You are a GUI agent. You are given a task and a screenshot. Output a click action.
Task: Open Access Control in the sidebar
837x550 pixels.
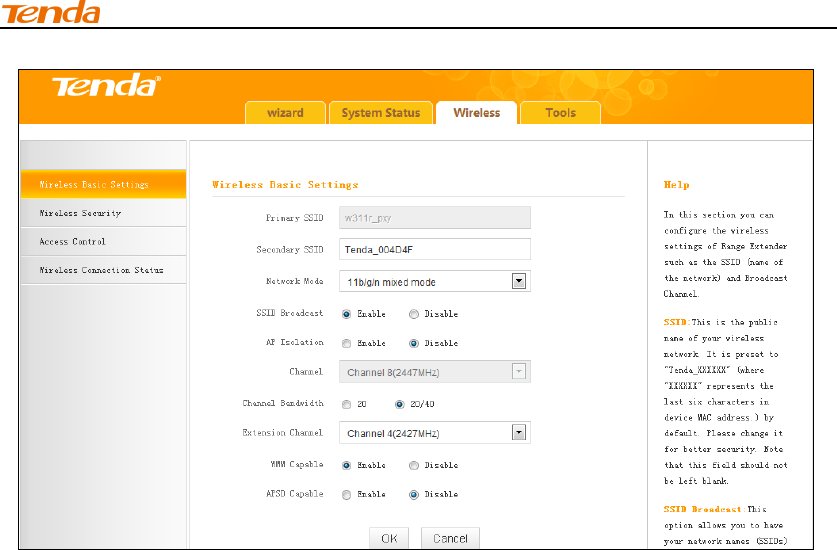(104, 241)
